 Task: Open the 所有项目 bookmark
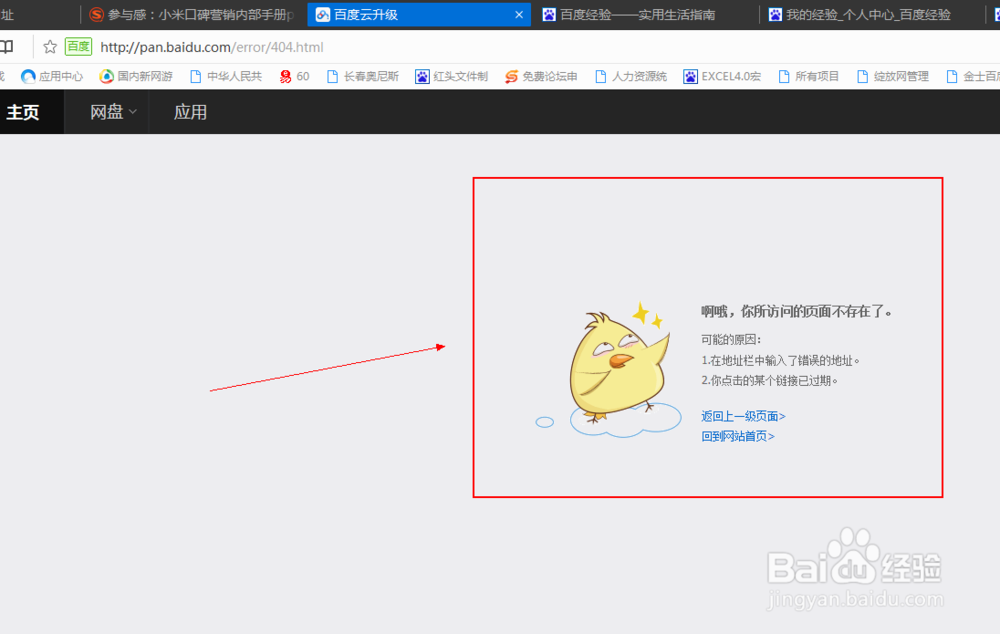[x=810, y=75]
